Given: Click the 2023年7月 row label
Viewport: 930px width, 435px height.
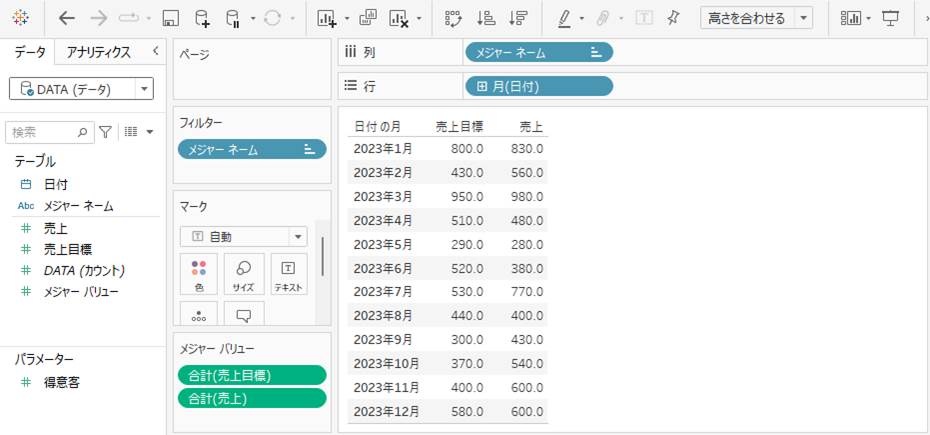Looking at the screenshot, I should point(383,291).
